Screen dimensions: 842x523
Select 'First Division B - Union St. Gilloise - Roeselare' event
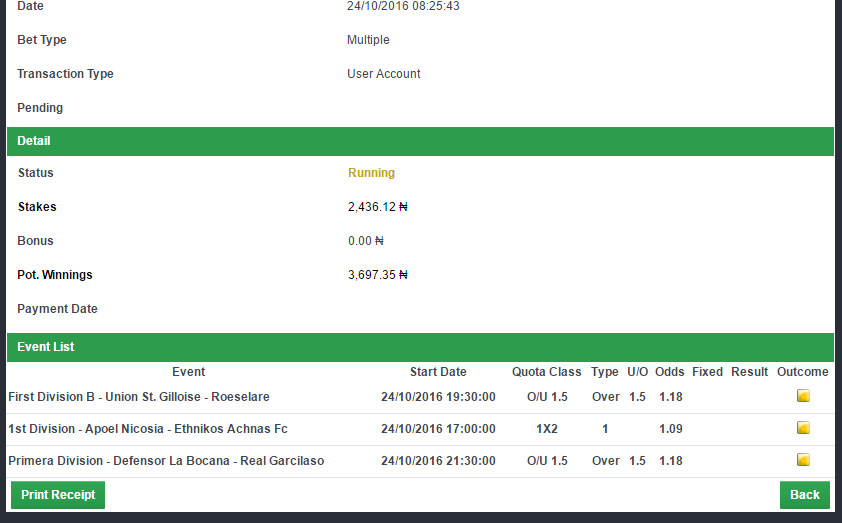[x=139, y=397]
